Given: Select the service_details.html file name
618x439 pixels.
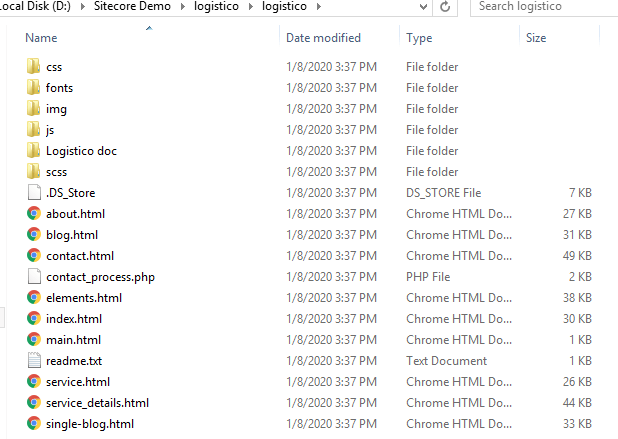Looking at the screenshot, I should pos(97,403).
